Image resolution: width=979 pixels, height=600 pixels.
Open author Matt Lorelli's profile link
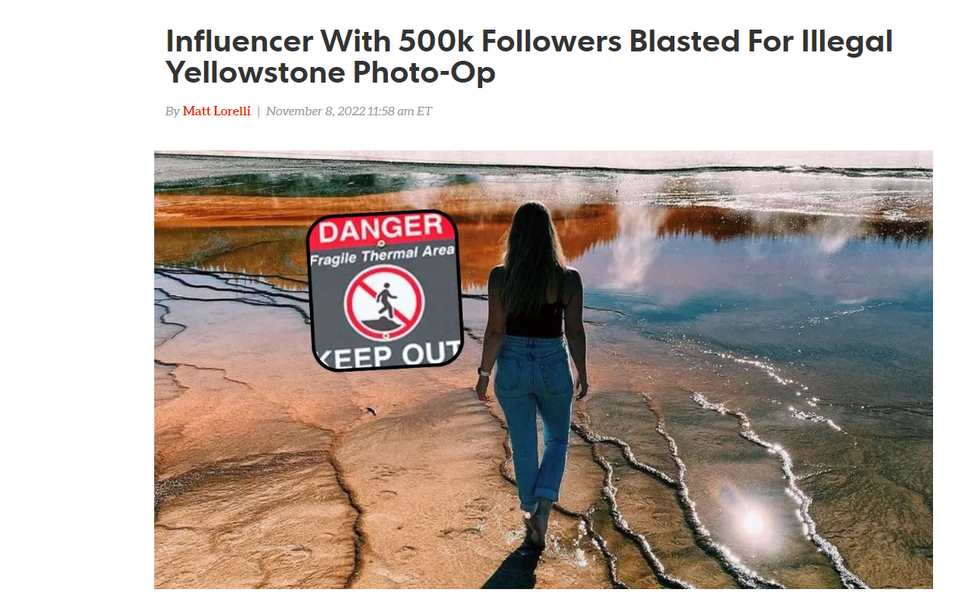[216, 111]
